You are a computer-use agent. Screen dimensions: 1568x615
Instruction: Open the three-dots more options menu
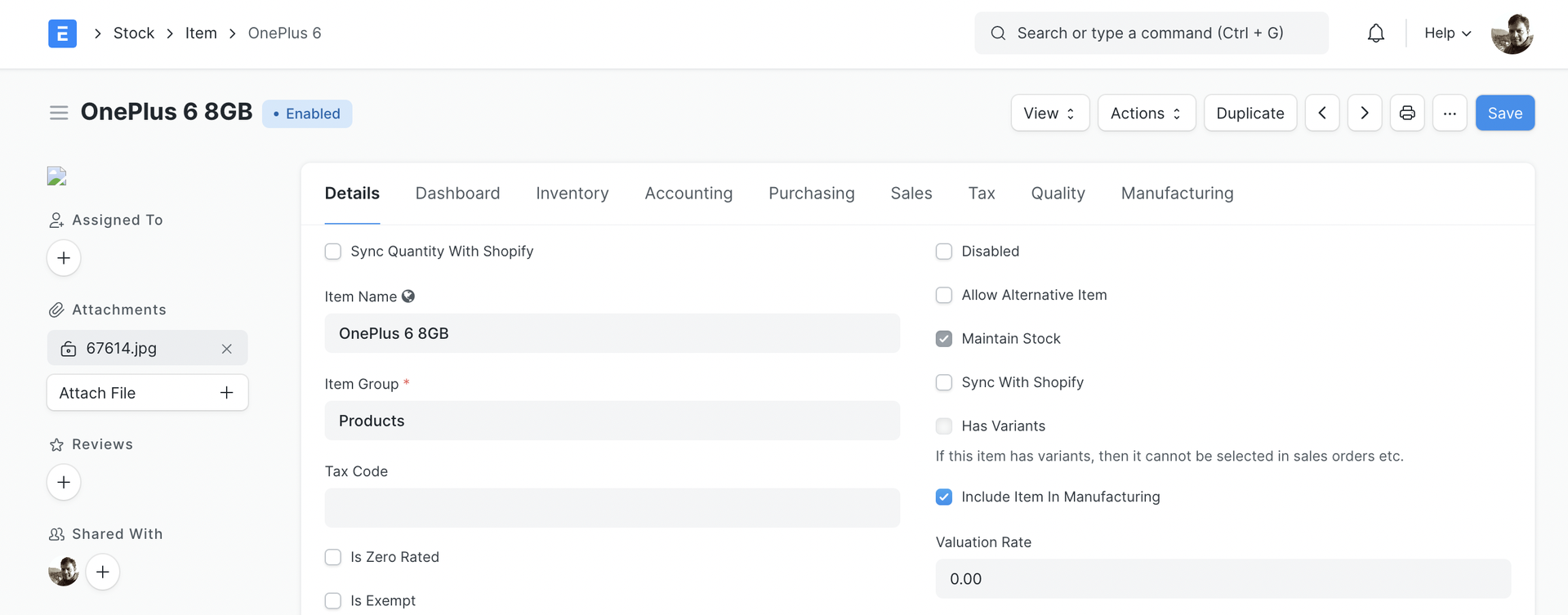pos(1449,113)
